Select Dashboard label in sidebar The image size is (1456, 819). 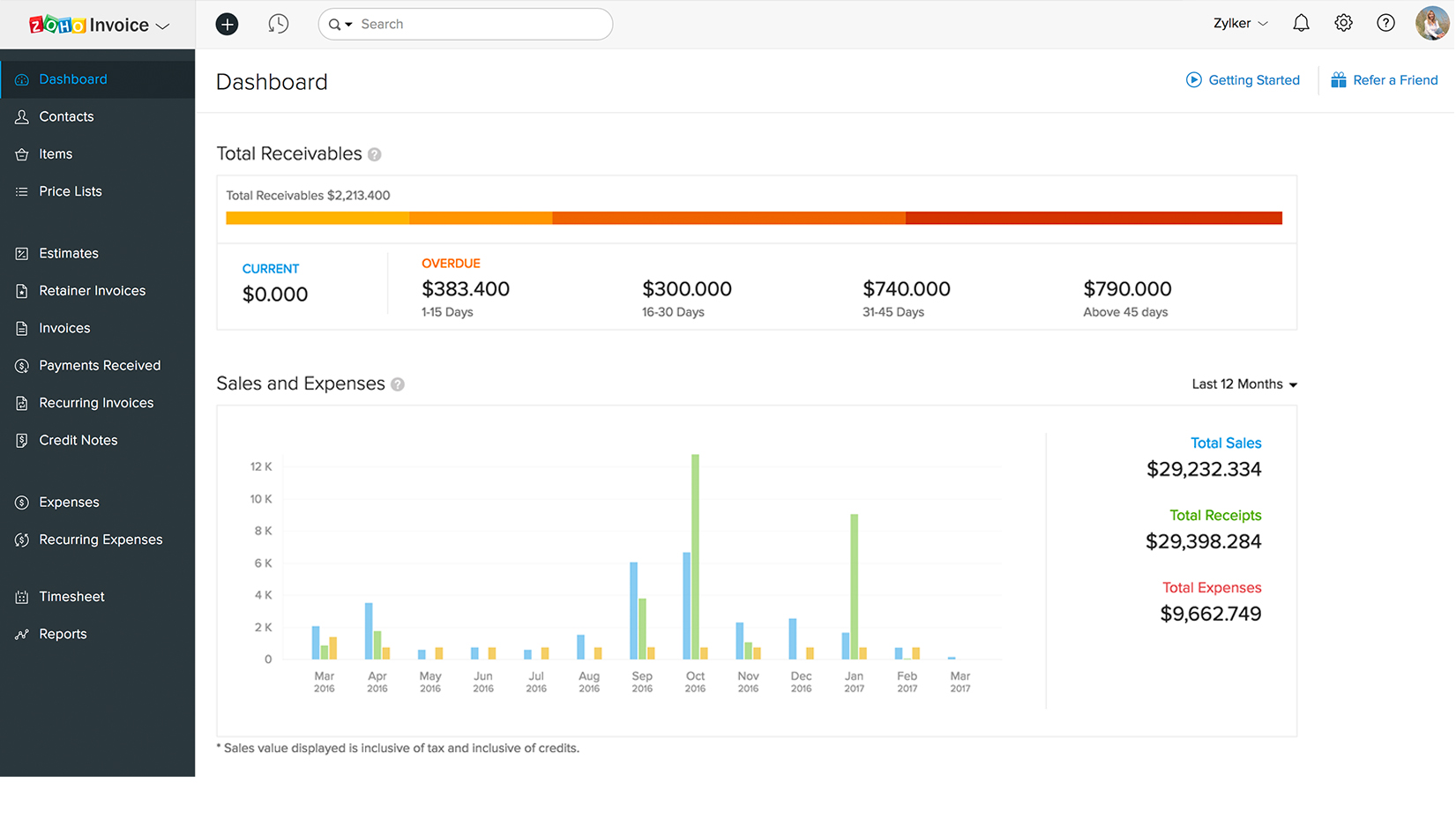[x=73, y=79]
